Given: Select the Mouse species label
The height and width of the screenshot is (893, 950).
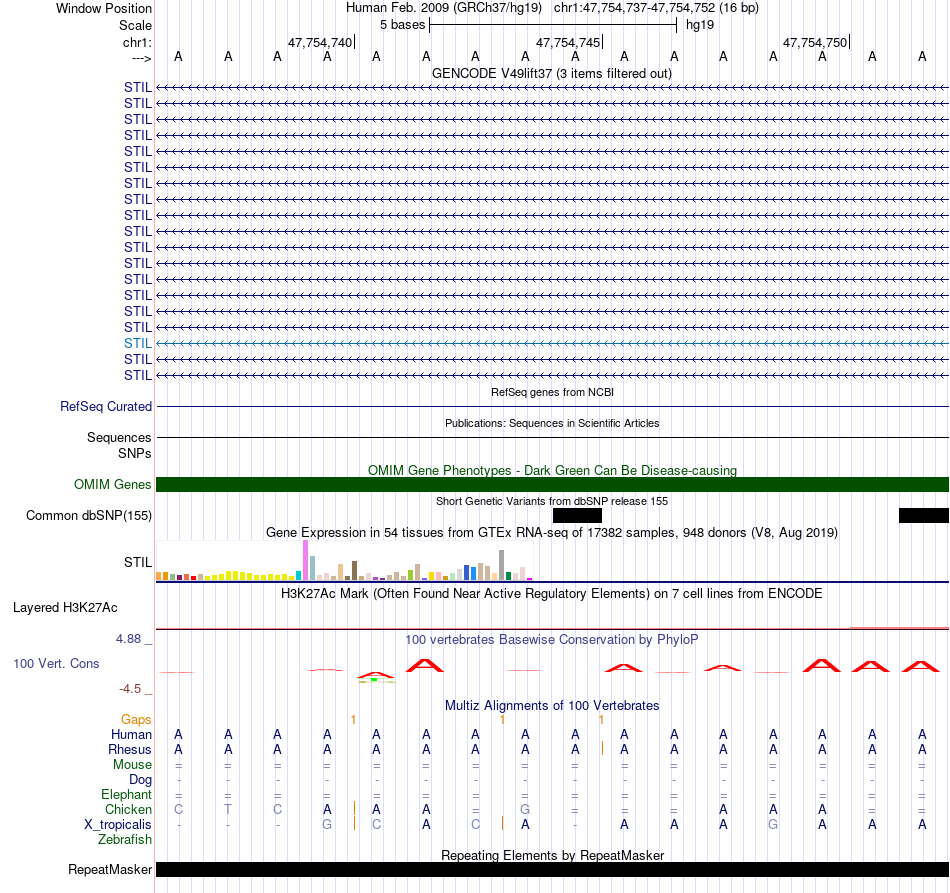Looking at the screenshot, I should coord(132,765).
